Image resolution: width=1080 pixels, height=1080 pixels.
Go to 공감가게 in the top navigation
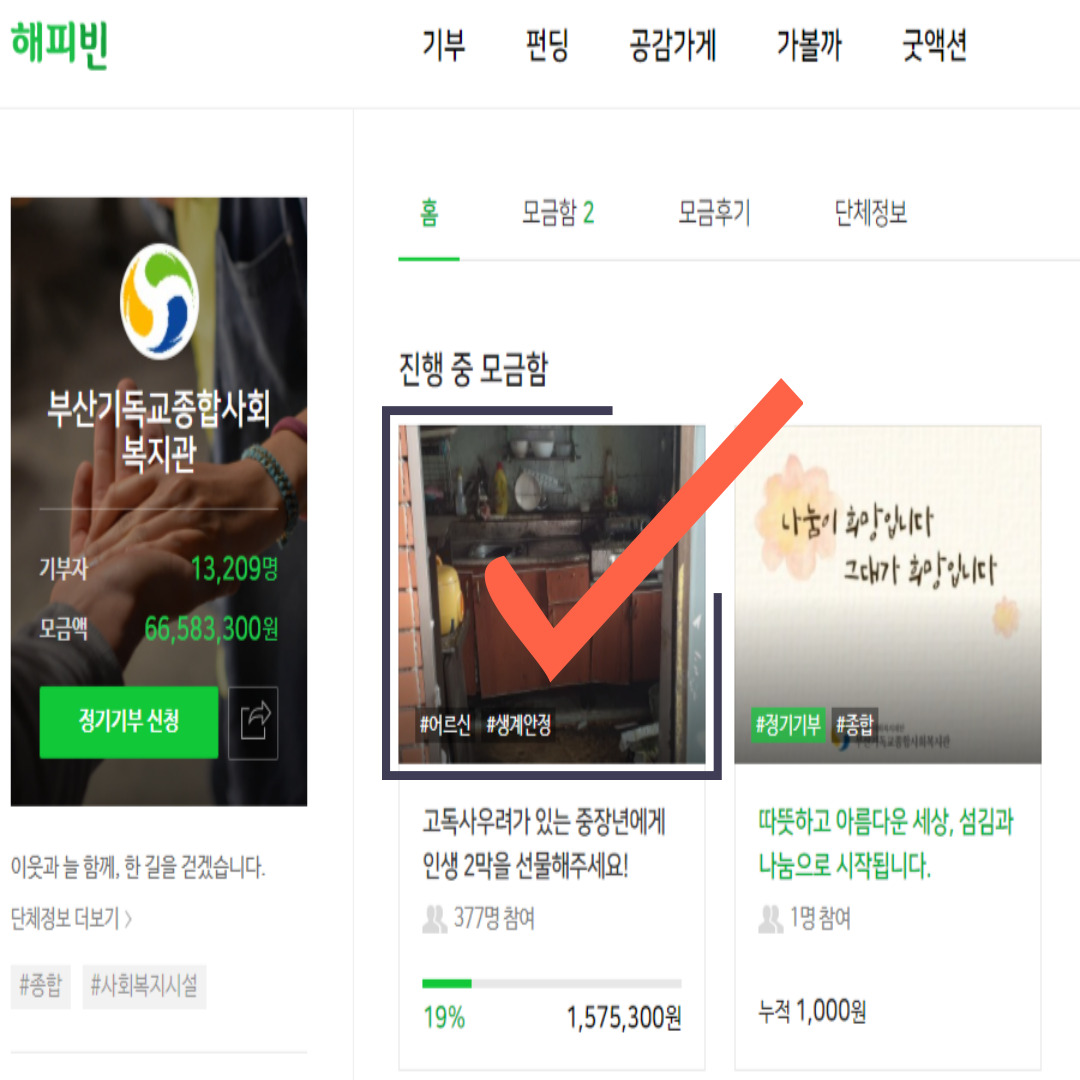pyautogui.click(x=673, y=46)
